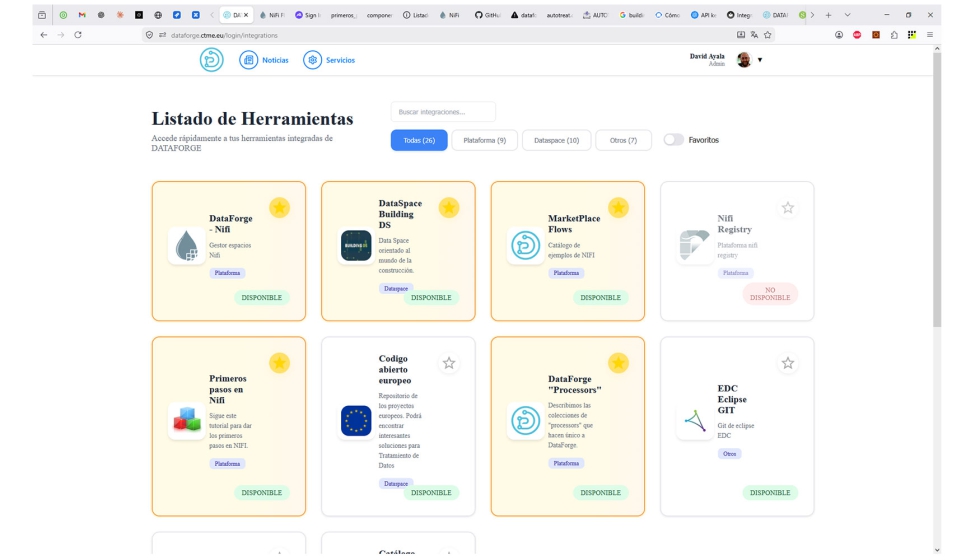
Task: Click the MarketPlace Flows logo icon
Action: tap(525, 246)
